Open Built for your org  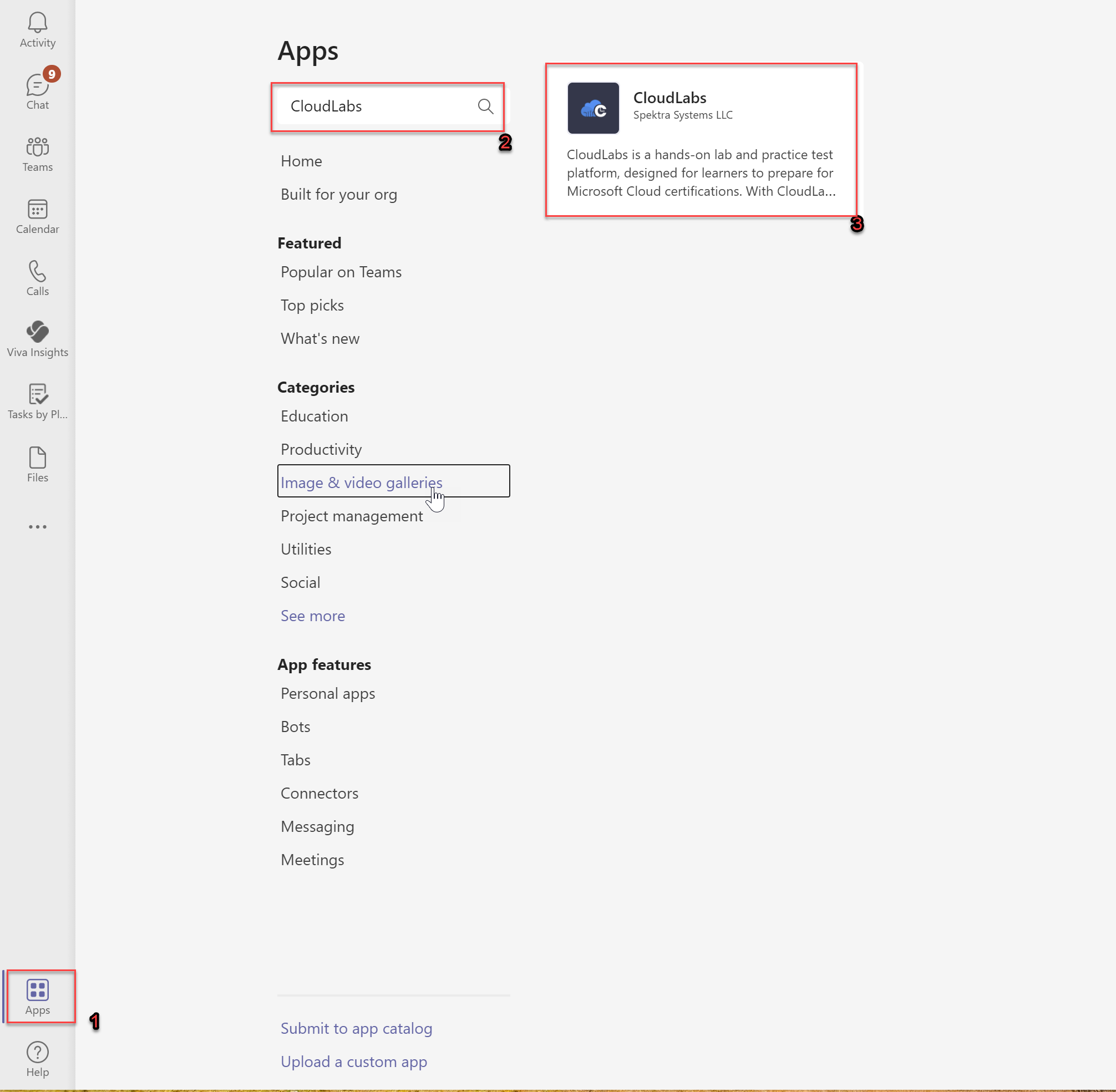338,195
